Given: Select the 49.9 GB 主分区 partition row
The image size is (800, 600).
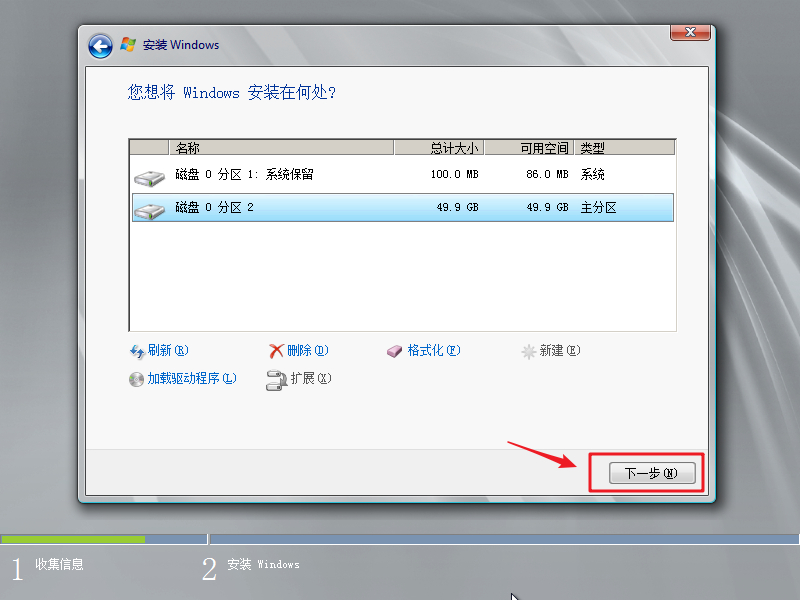Looking at the screenshot, I should pyautogui.click(x=400, y=208).
